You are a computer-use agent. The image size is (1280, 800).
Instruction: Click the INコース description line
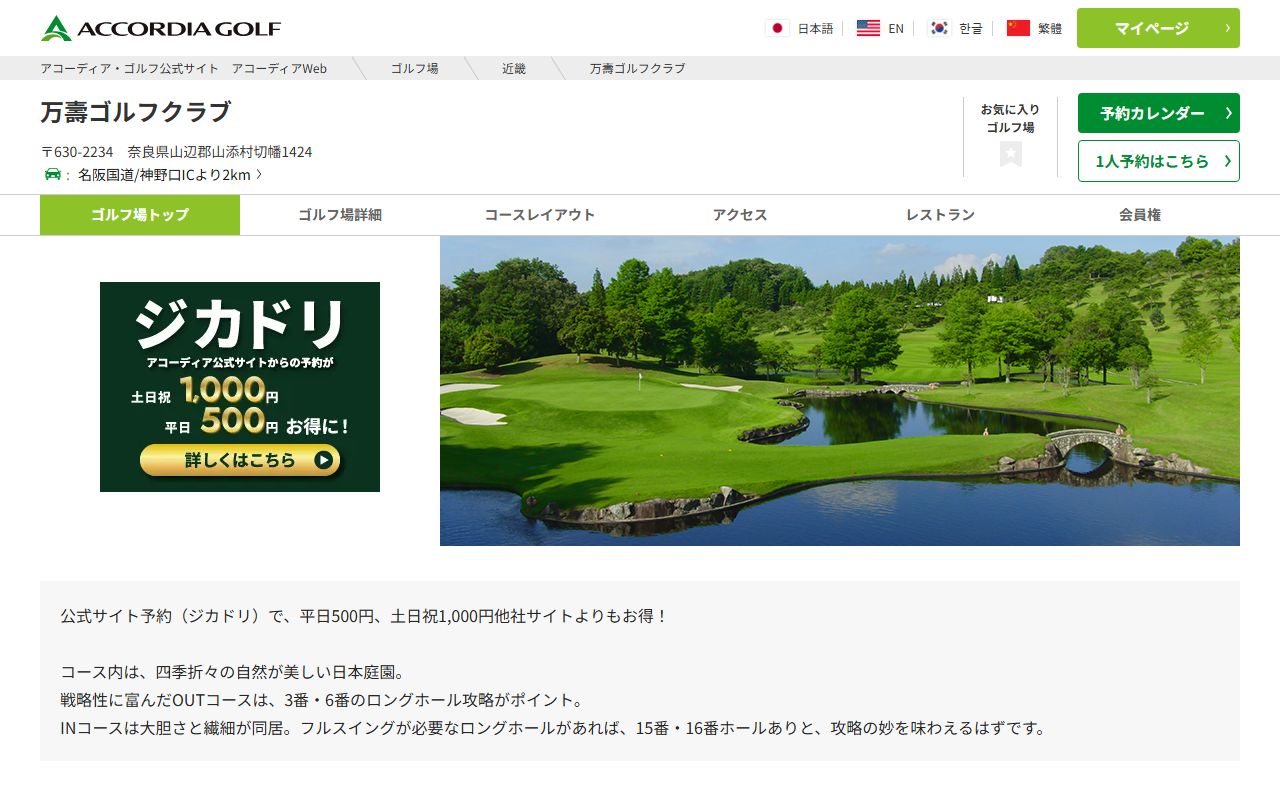[x=555, y=728]
